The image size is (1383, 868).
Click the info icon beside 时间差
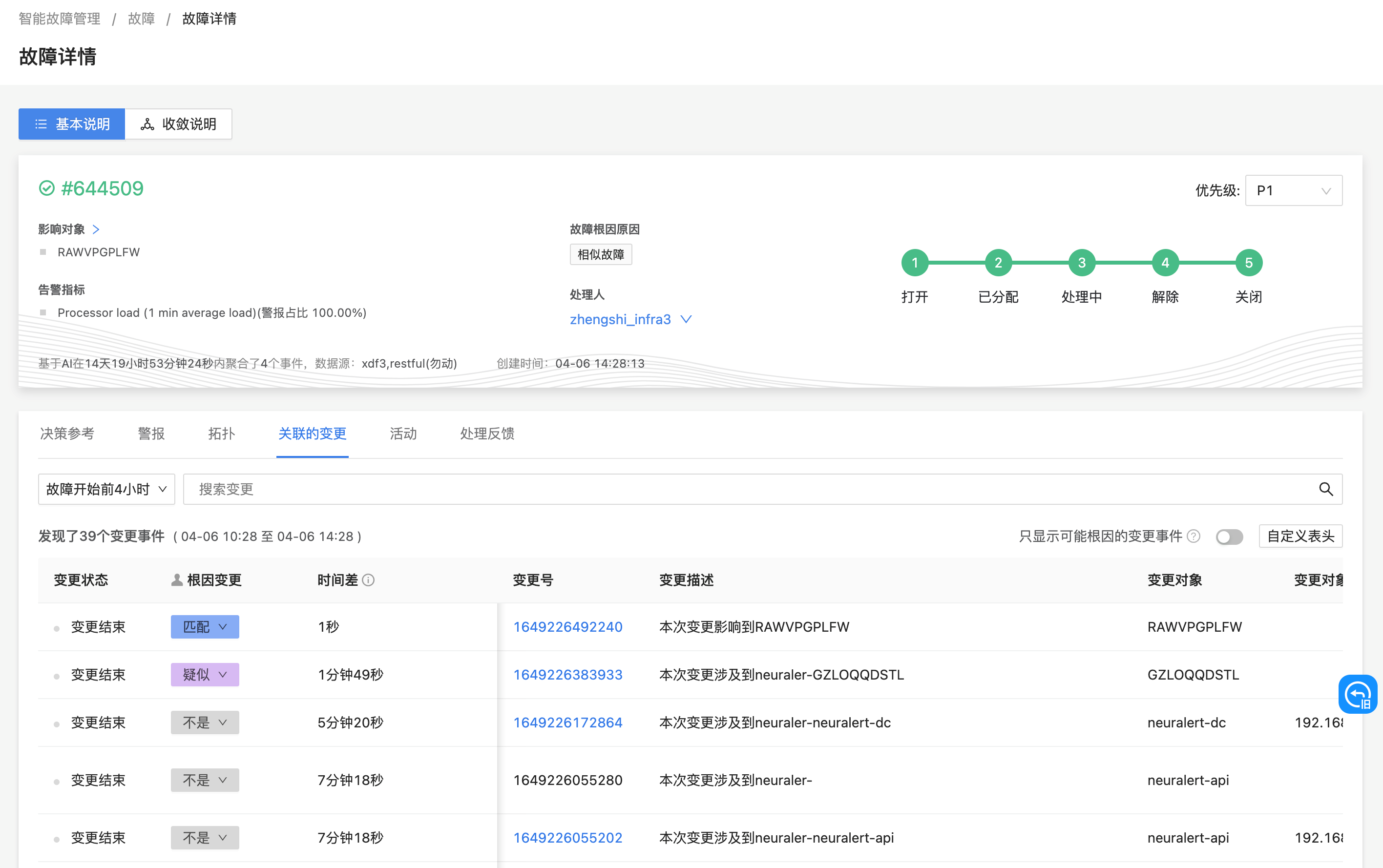[x=369, y=580]
